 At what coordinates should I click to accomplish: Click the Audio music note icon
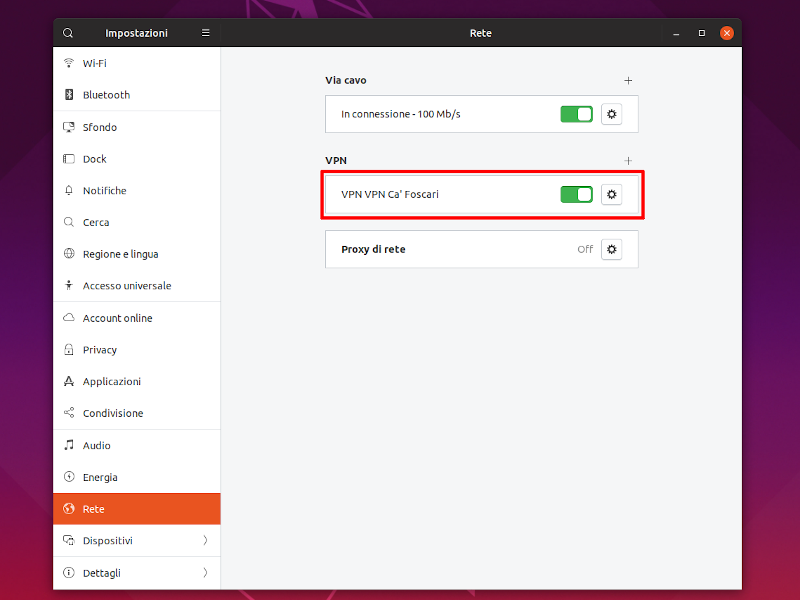69,445
